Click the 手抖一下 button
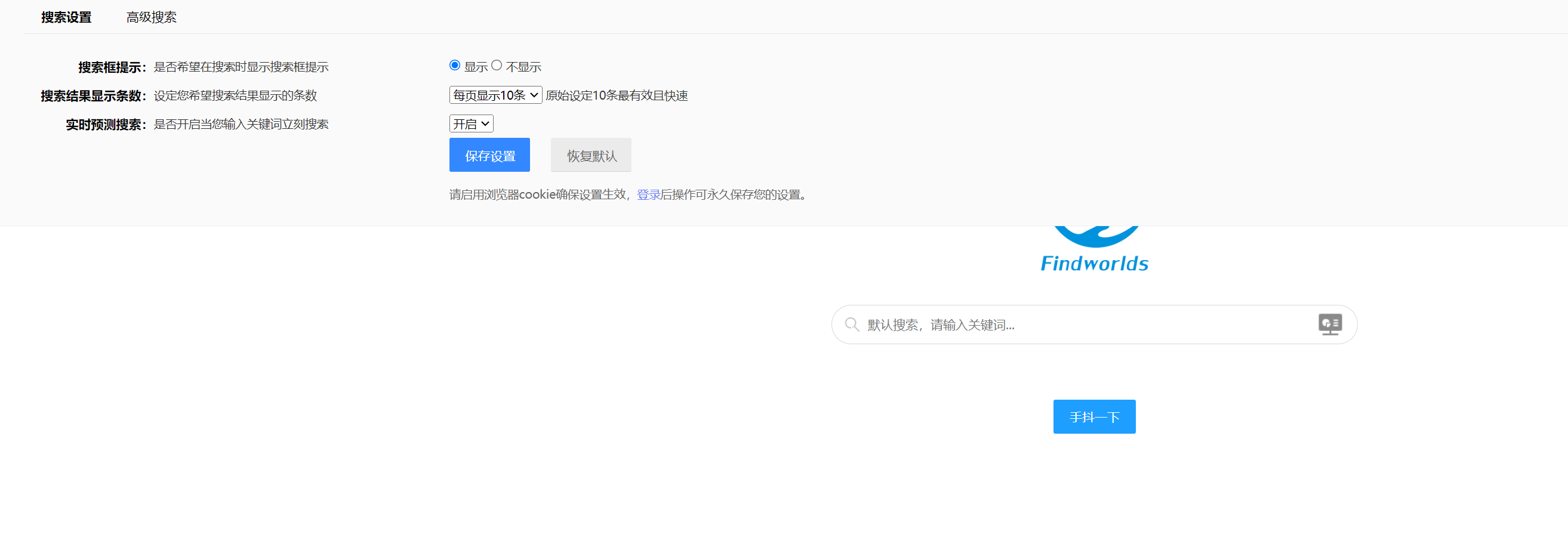 1094,417
